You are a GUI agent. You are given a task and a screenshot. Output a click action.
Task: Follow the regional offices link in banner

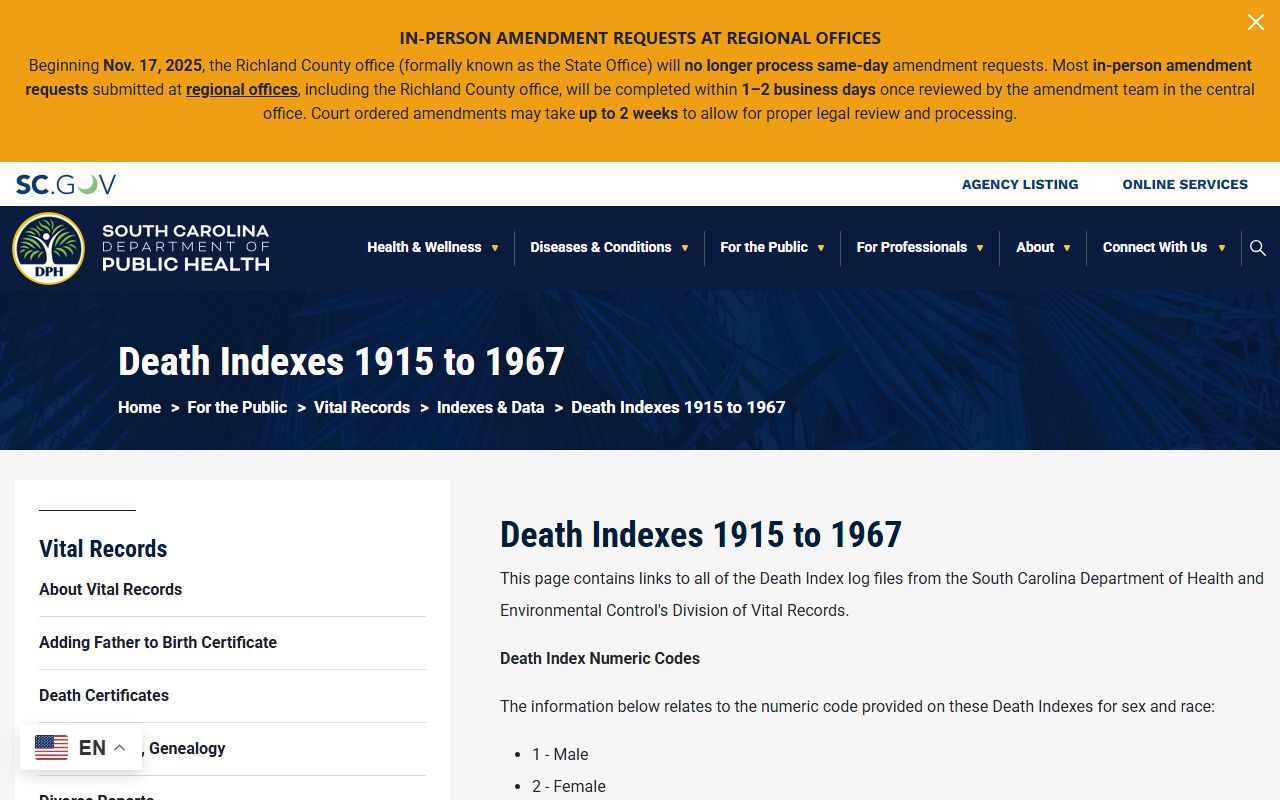(242, 89)
